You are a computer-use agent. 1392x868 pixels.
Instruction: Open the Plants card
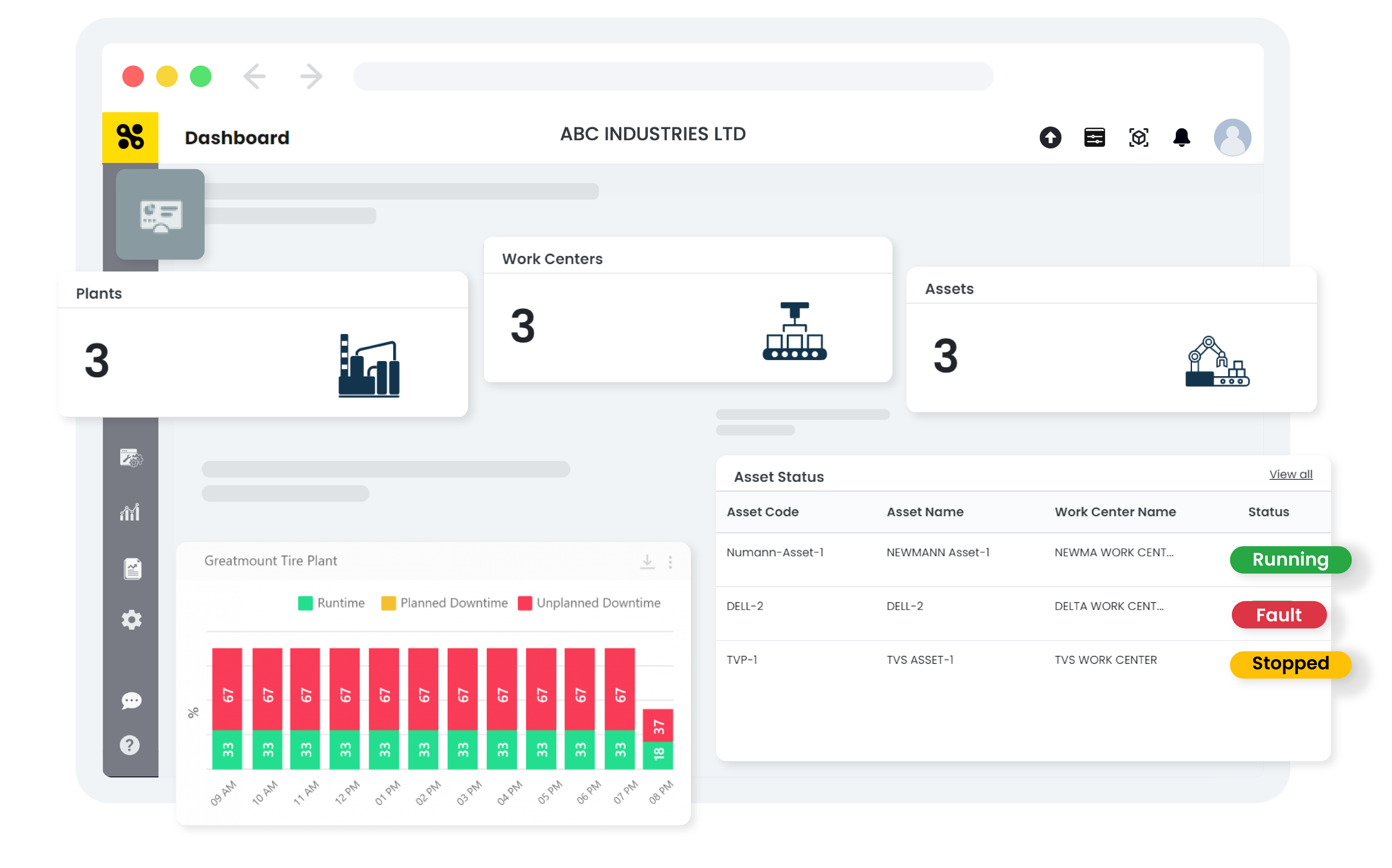263,344
